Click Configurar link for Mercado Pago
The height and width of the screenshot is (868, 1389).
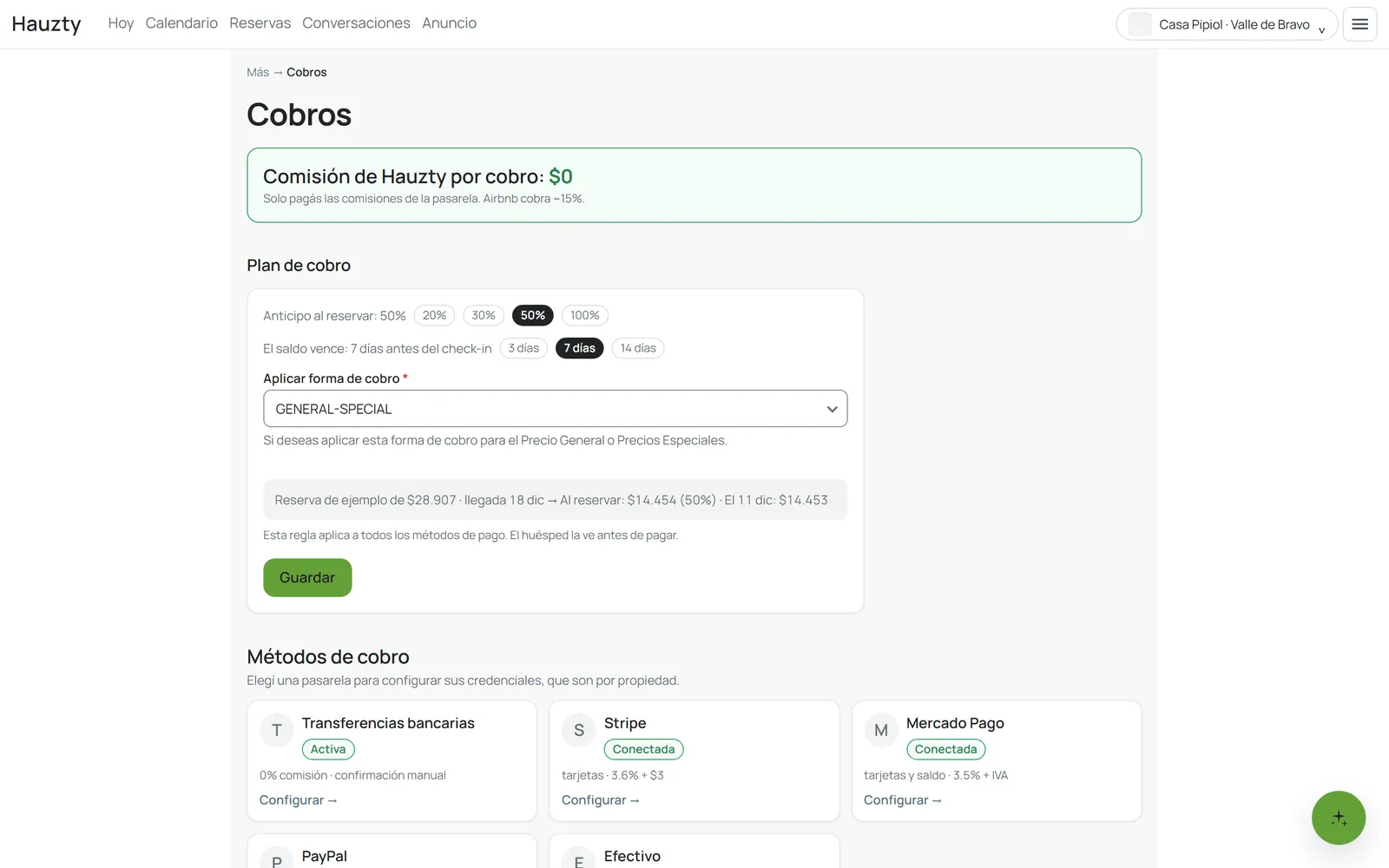pos(902,800)
